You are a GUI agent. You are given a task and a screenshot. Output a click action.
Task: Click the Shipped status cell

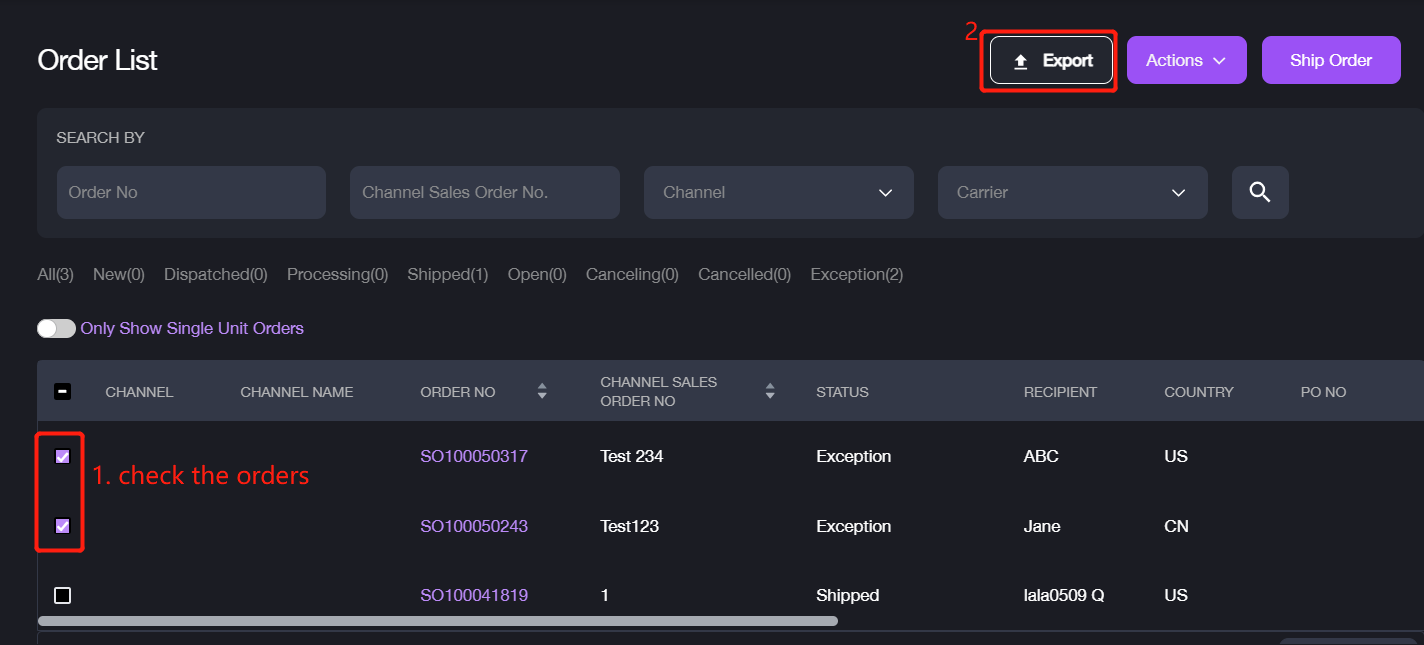(x=847, y=595)
